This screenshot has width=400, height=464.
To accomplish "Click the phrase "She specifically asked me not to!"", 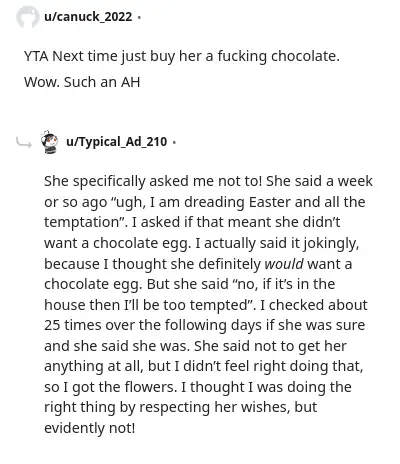I will pos(153,181).
